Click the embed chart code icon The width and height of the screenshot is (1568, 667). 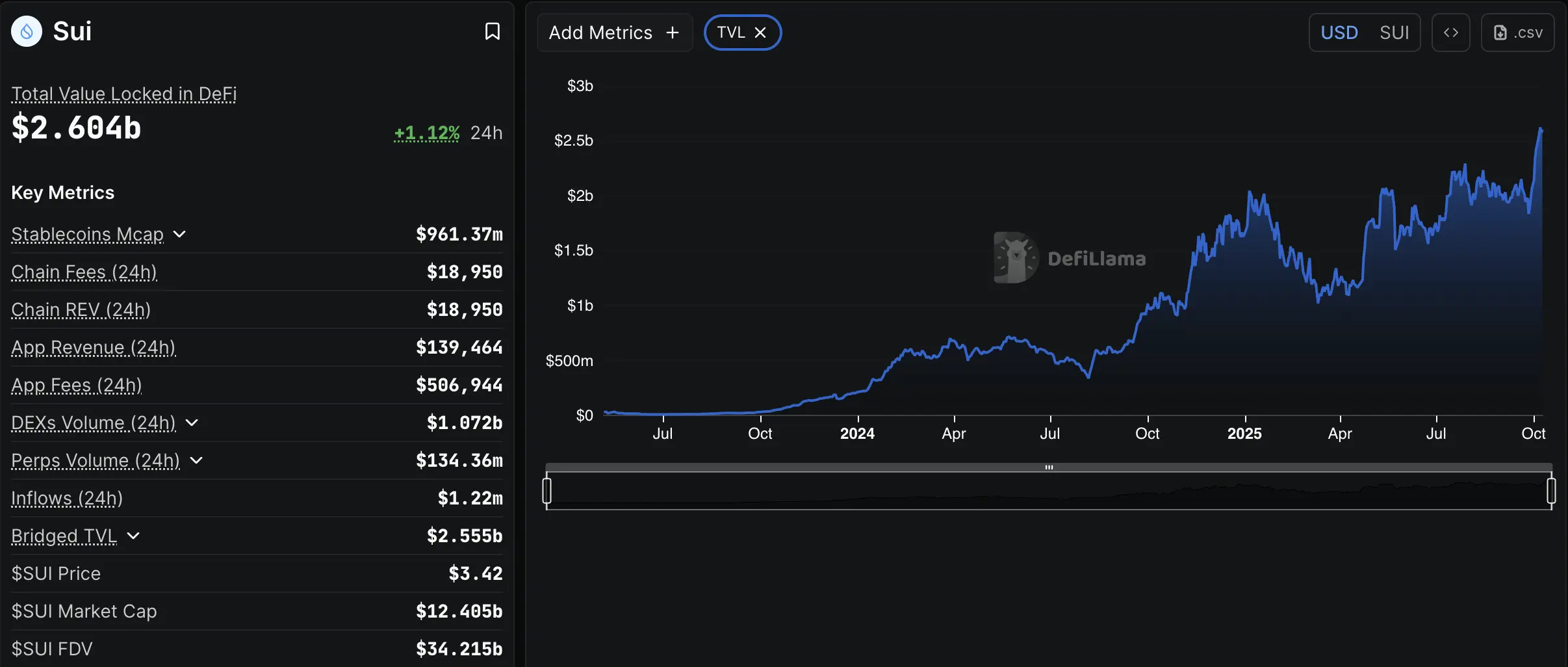(1450, 33)
